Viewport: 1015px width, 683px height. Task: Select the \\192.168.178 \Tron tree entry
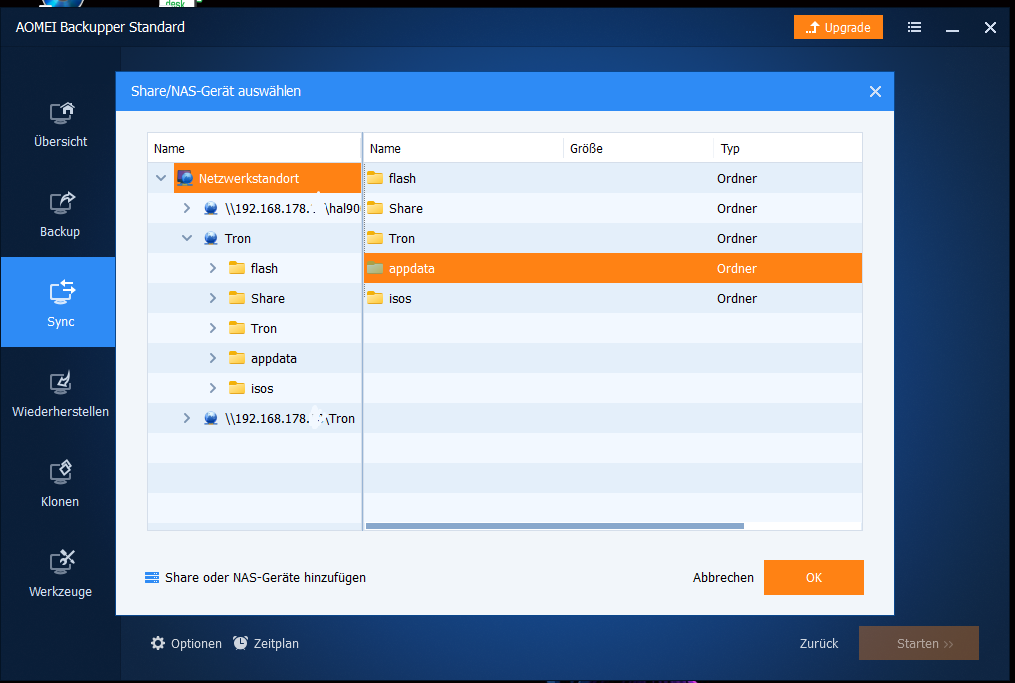[x=290, y=419]
